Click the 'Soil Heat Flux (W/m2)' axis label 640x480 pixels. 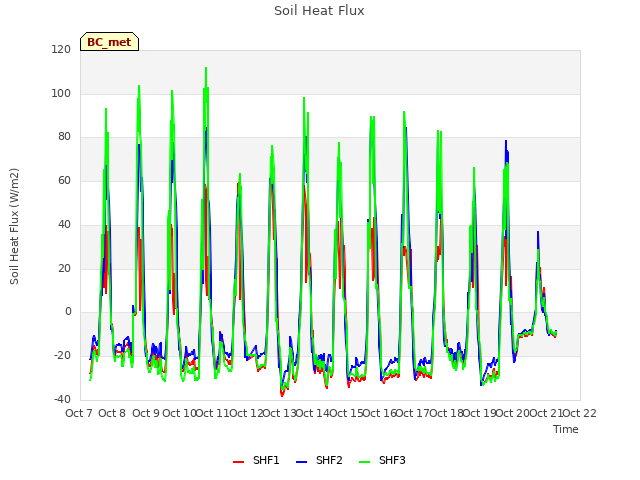[14, 226]
